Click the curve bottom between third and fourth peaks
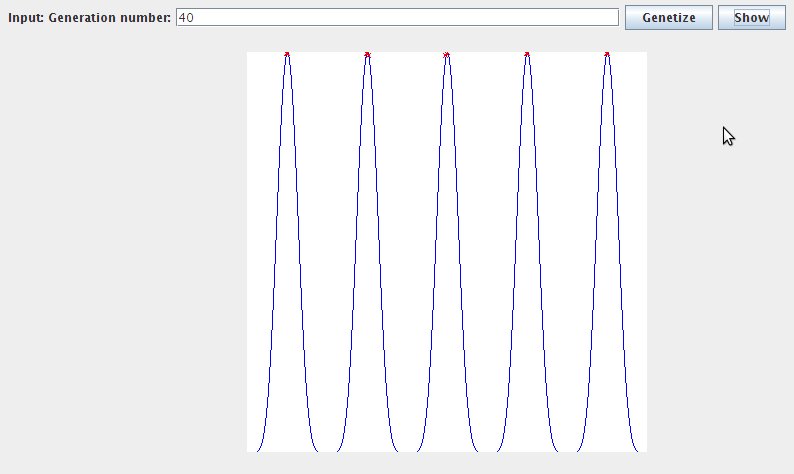 pyautogui.click(x=487, y=451)
